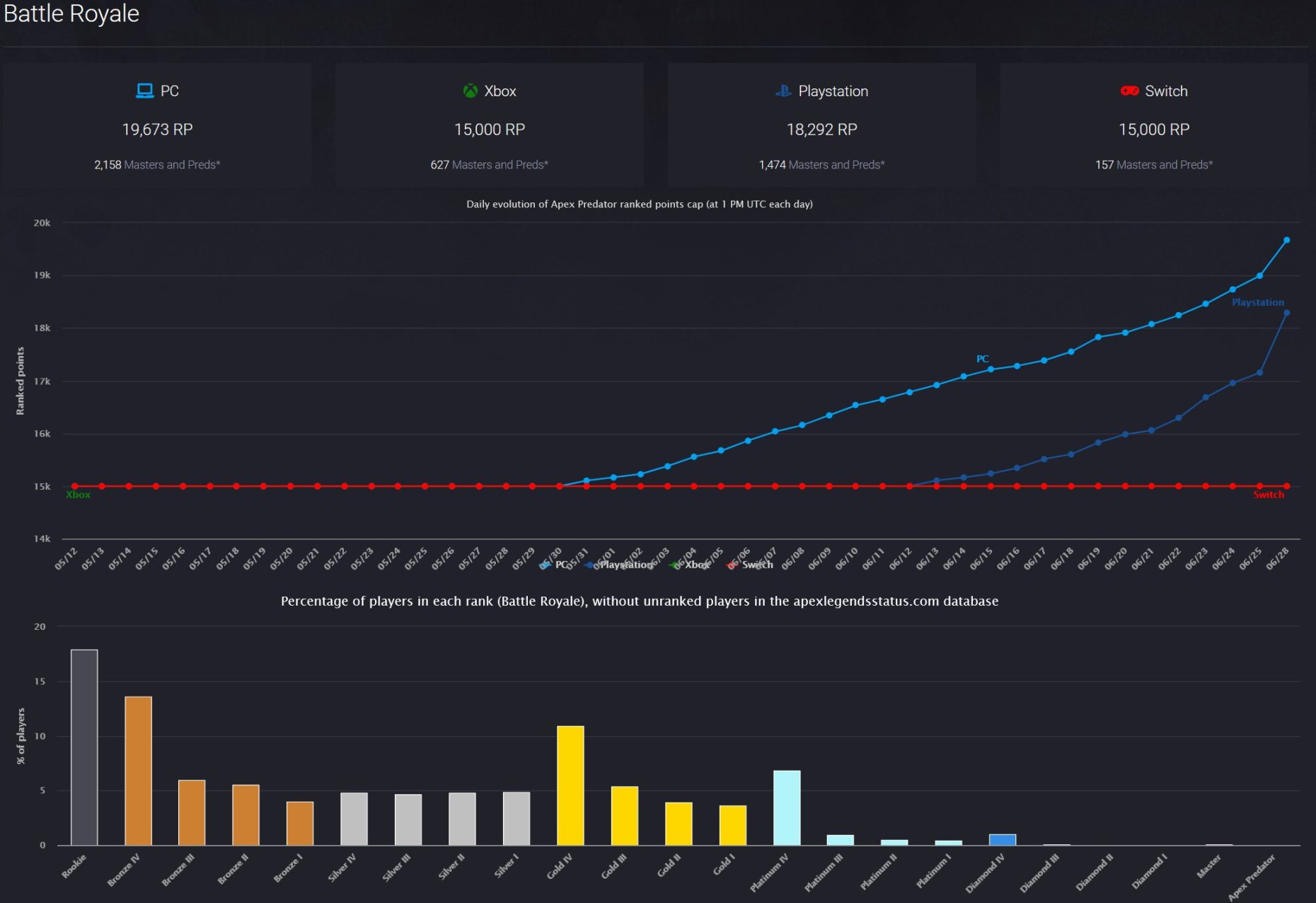Image resolution: width=1316 pixels, height=903 pixels.
Task: Click the 20k y-axis label
Action: [x=42, y=222]
